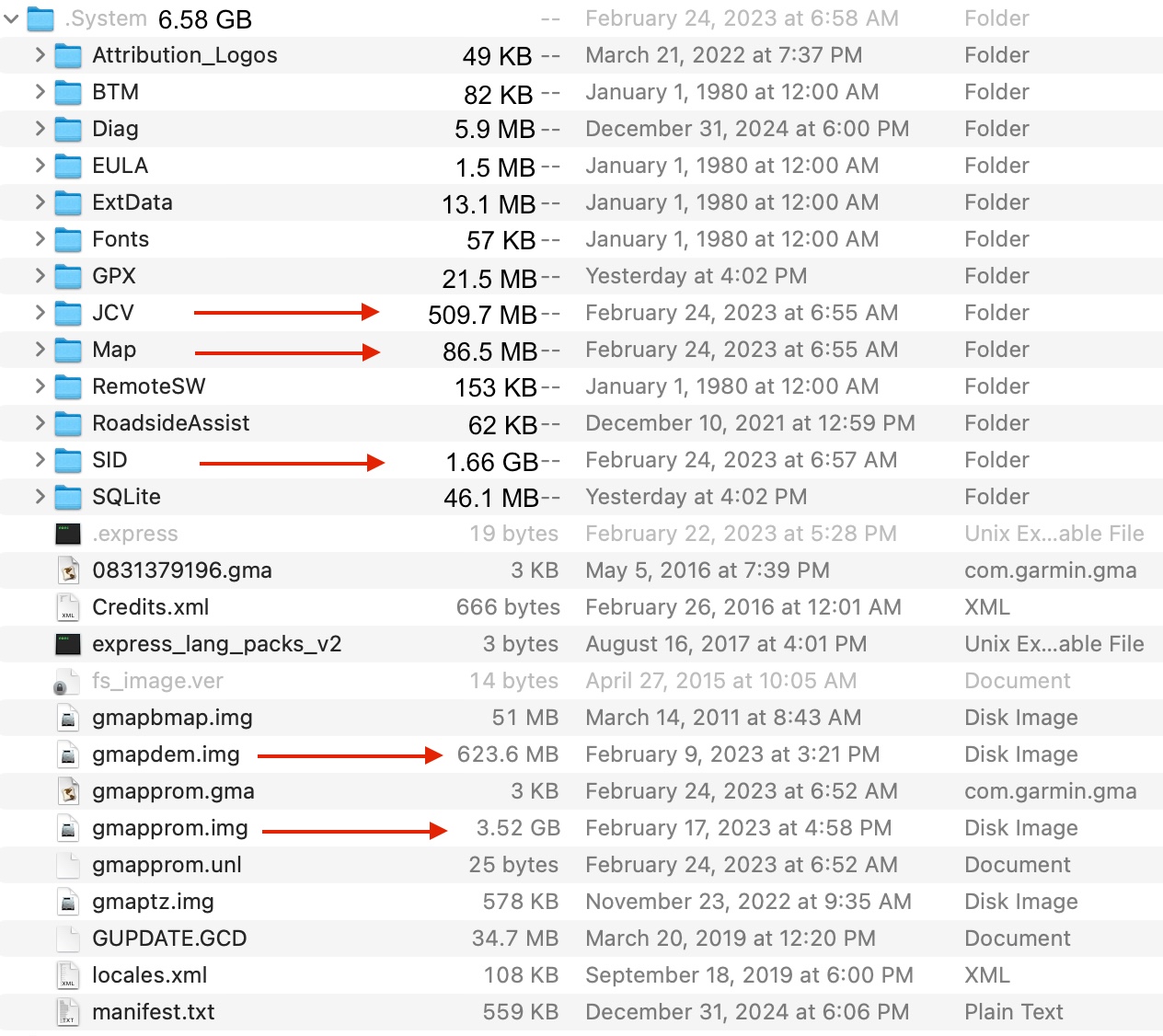Select the gmapdem.img disk image icon
This screenshot has width=1163, height=1036.
[68, 754]
